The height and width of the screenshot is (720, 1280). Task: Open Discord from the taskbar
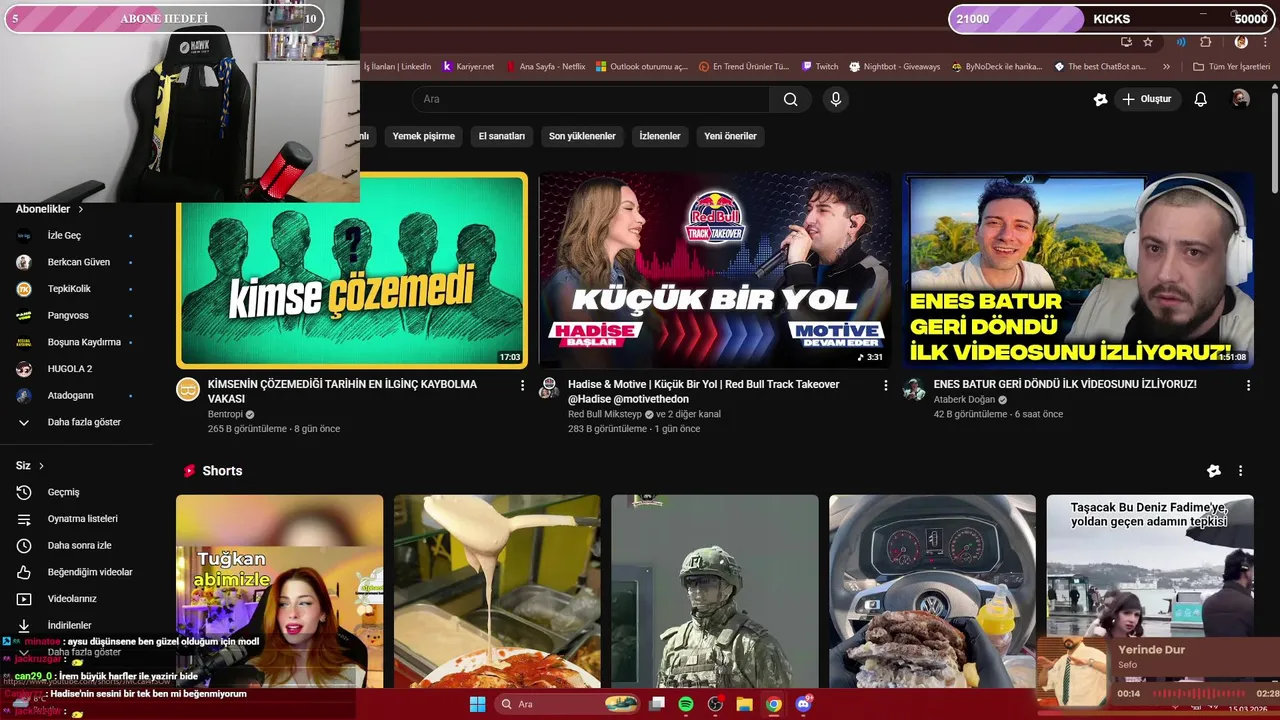803,704
